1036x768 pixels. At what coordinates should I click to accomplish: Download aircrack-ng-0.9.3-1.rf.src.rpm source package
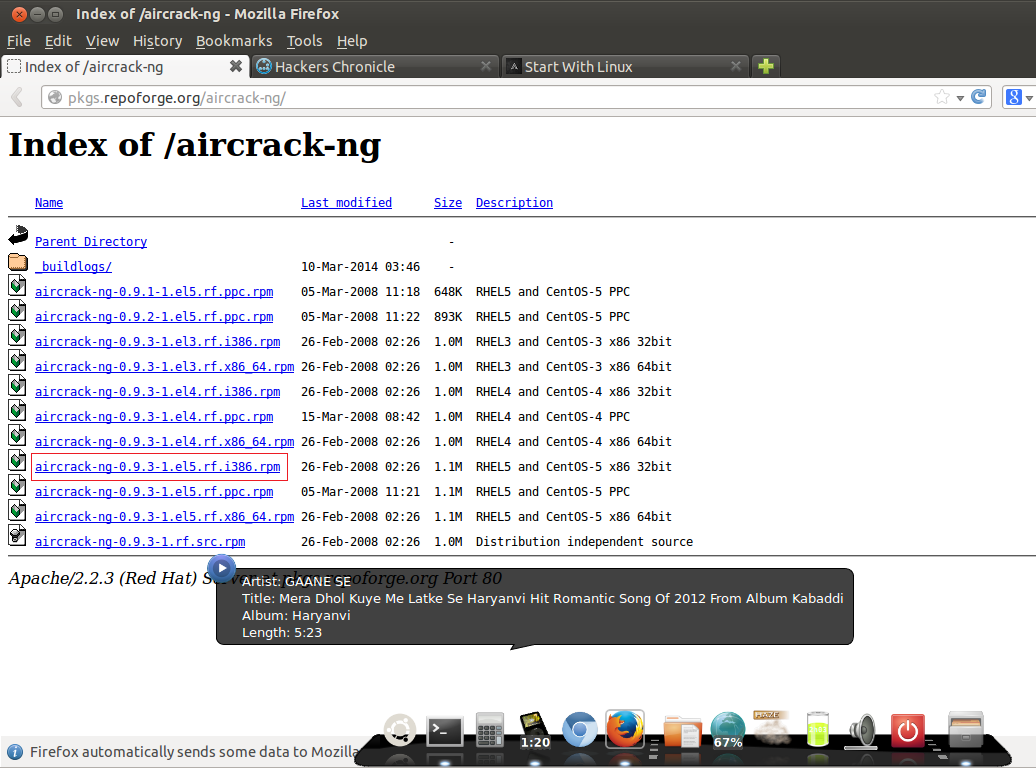click(140, 542)
